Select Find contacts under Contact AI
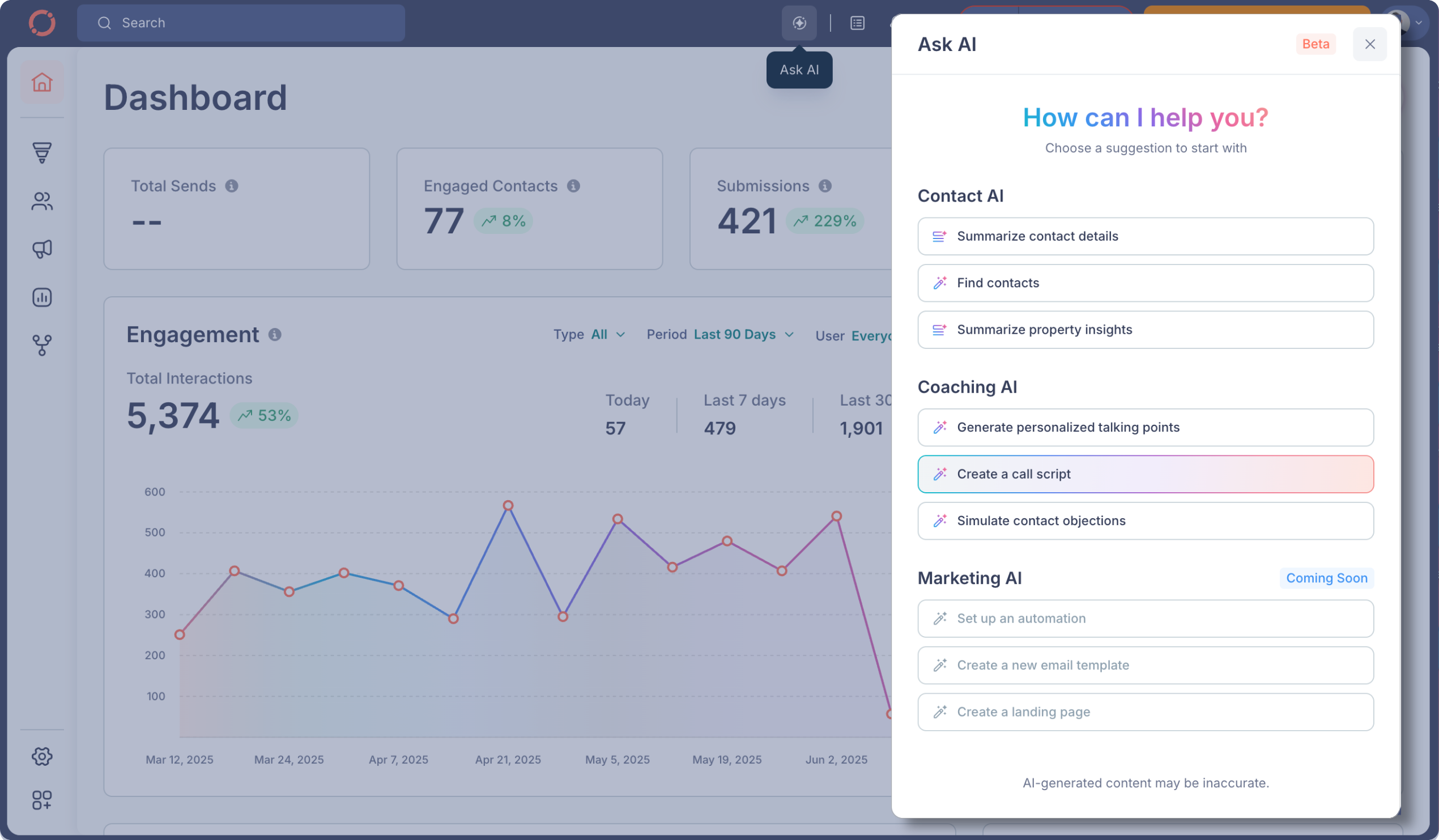The width and height of the screenshot is (1439, 840). [1145, 283]
